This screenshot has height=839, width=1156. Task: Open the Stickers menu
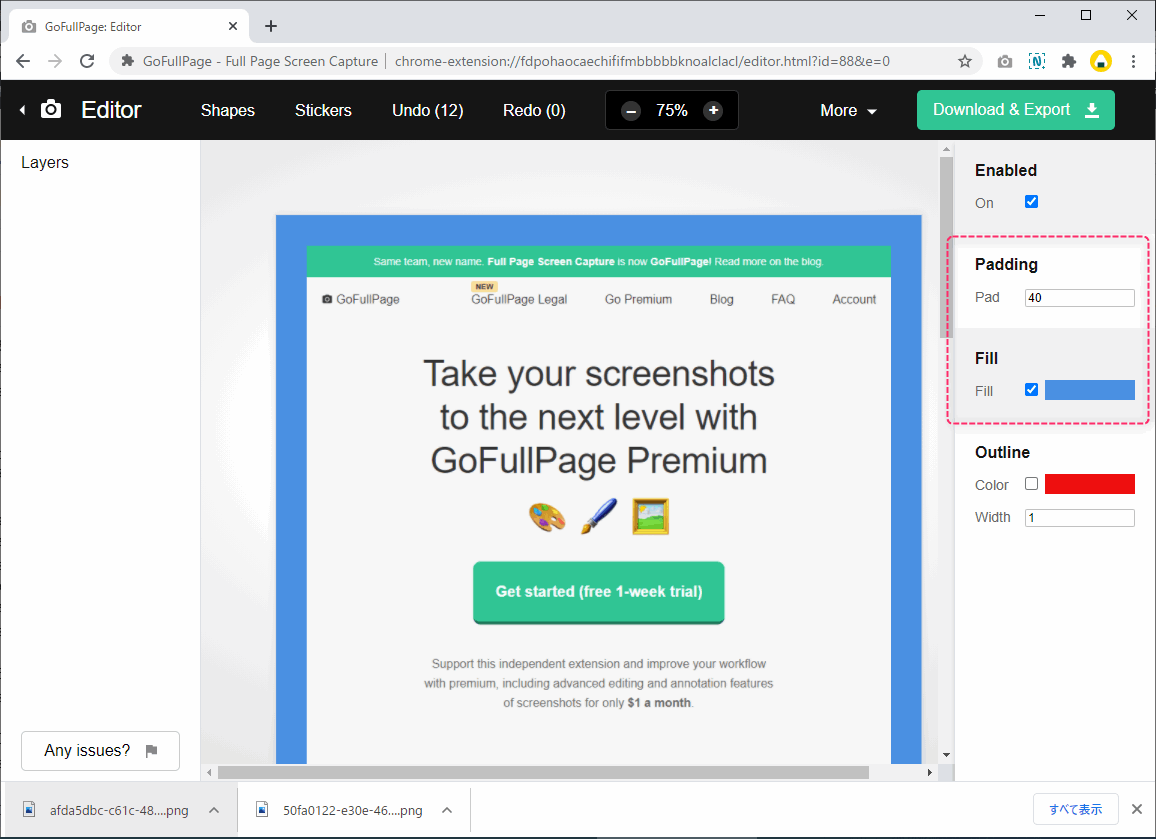(x=323, y=111)
